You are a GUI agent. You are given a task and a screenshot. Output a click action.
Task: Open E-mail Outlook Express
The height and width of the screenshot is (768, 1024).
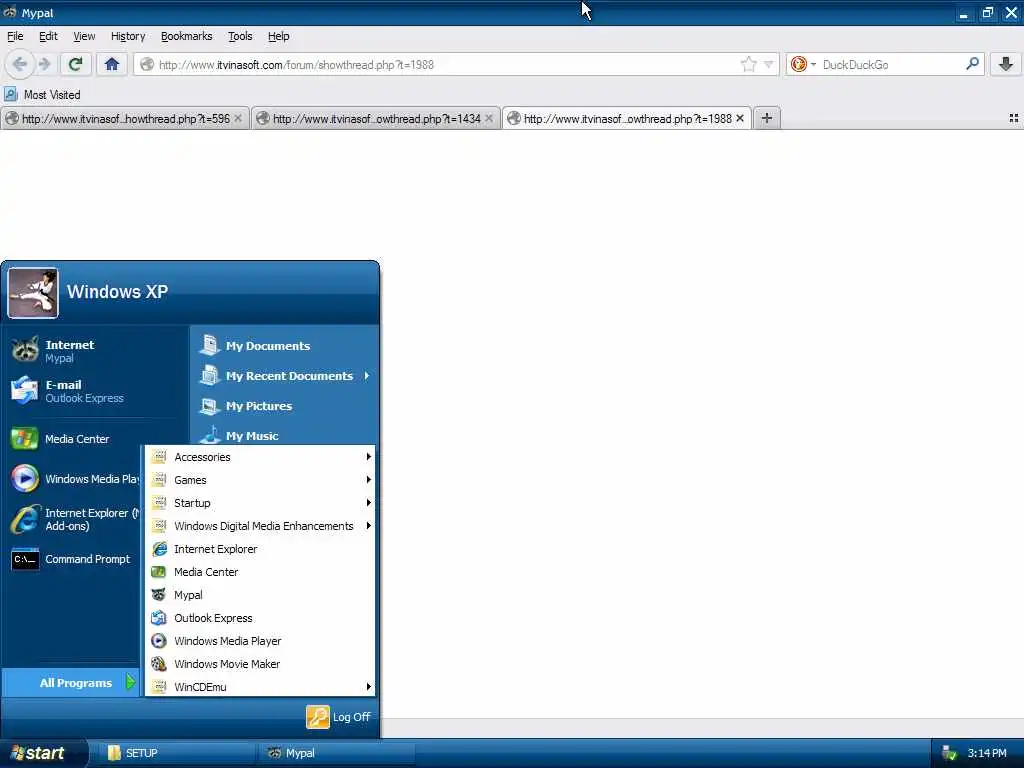click(95, 391)
